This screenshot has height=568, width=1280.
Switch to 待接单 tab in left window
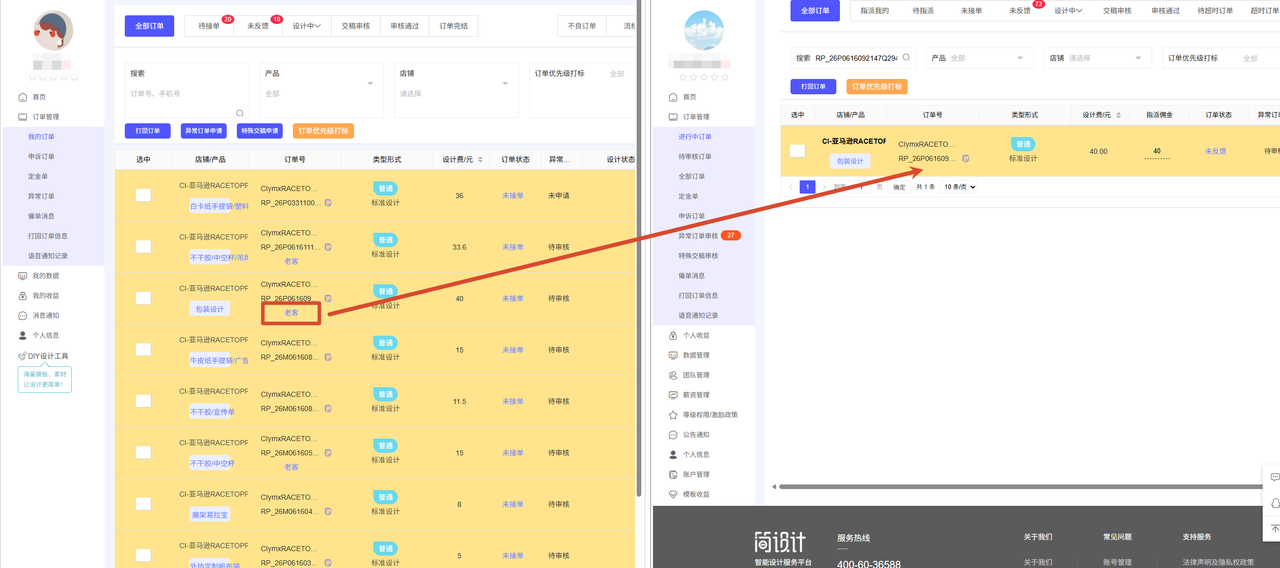pos(210,26)
